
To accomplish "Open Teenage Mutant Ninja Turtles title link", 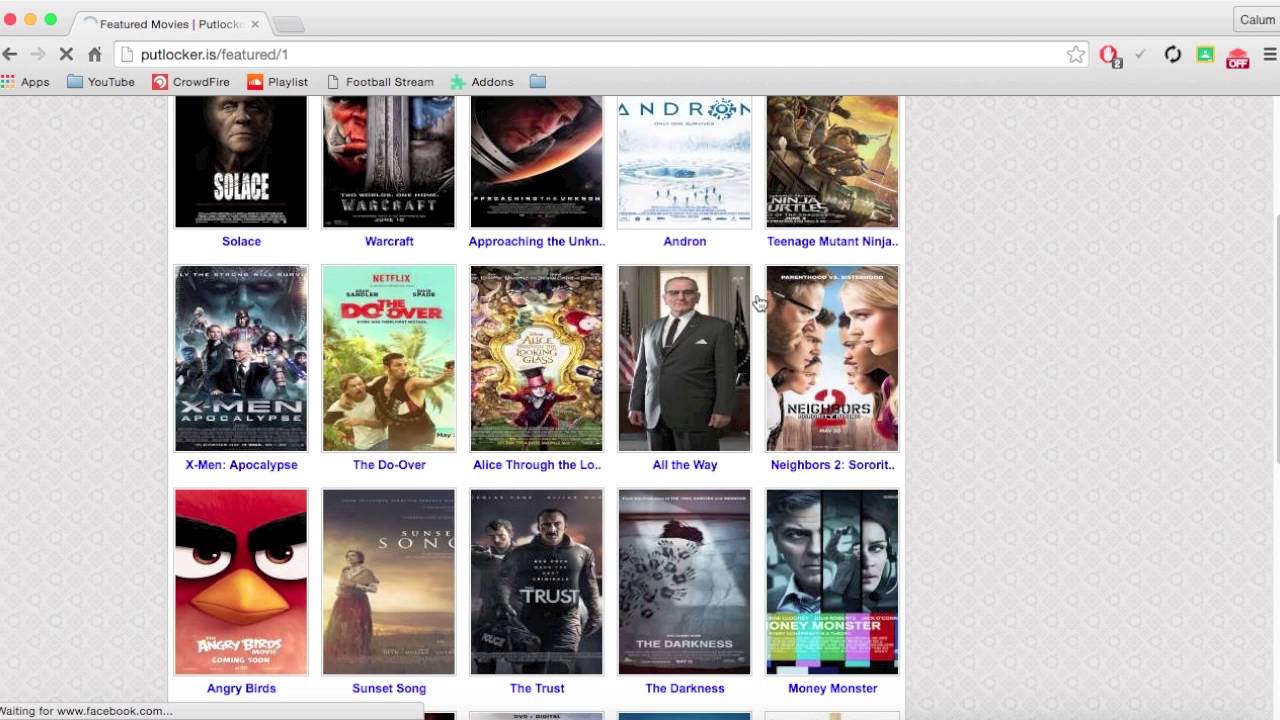I will (x=832, y=241).
